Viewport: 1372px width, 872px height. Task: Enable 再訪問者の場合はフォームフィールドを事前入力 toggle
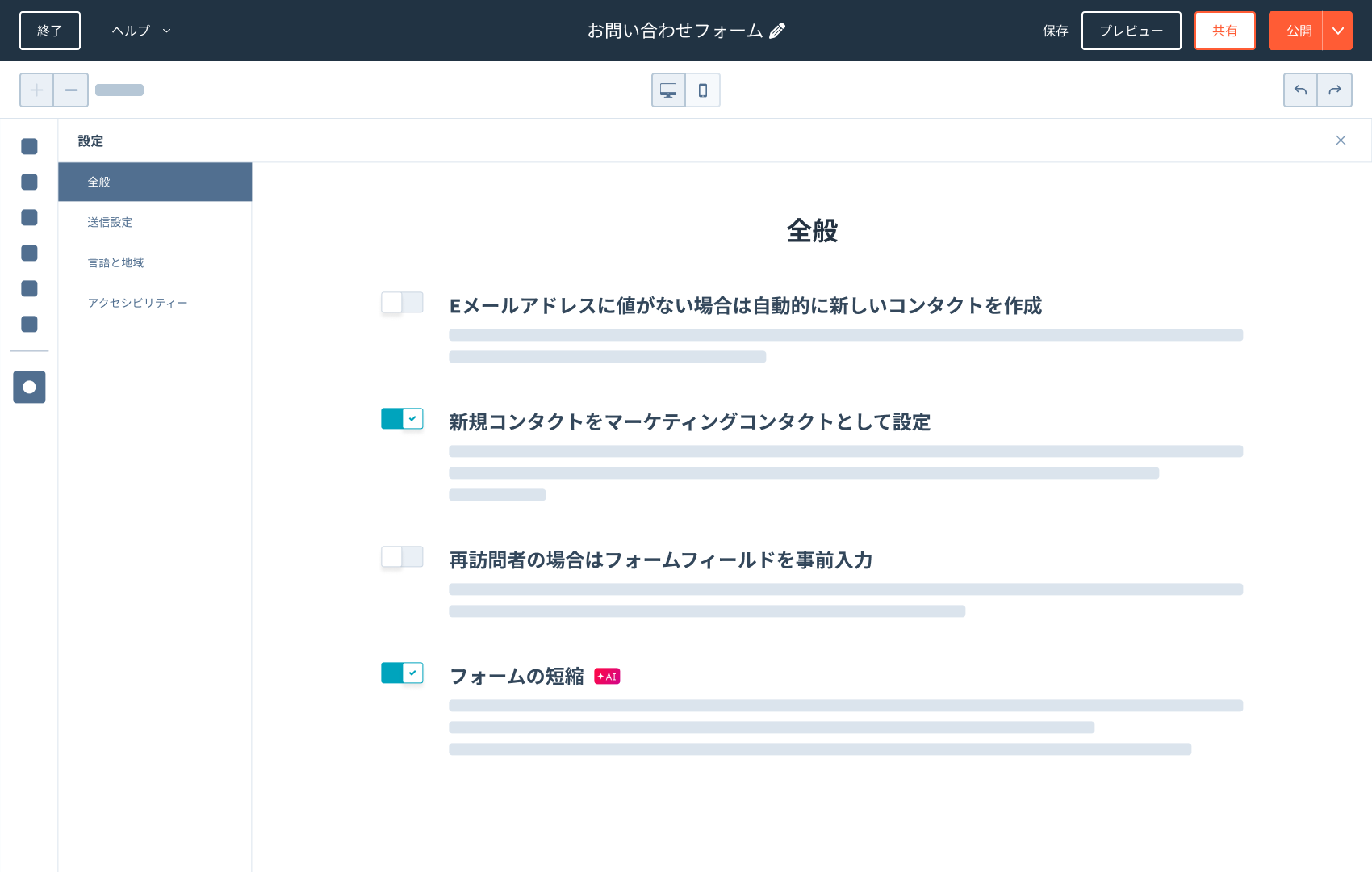(402, 557)
